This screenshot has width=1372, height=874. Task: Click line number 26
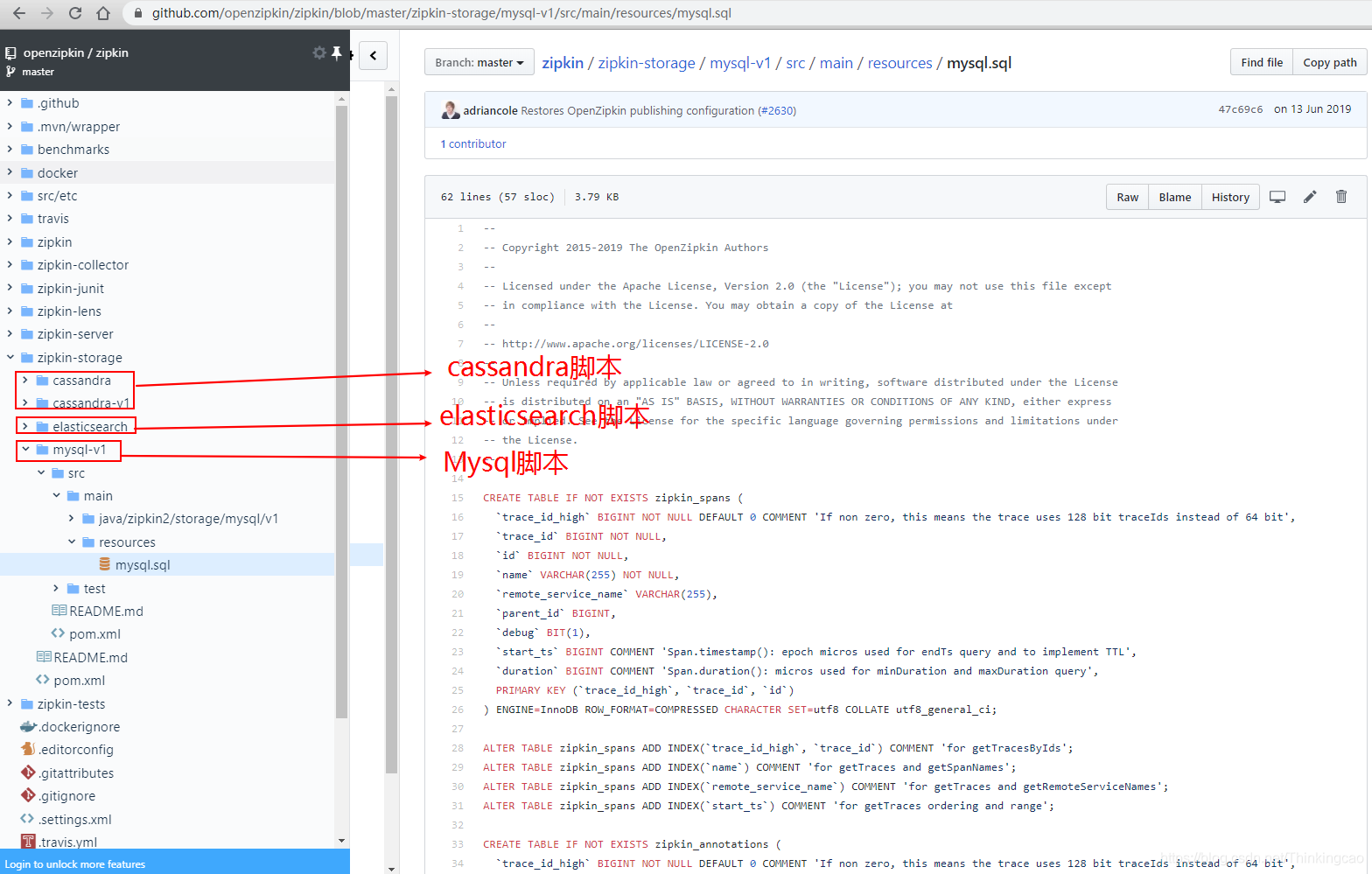(458, 710)
